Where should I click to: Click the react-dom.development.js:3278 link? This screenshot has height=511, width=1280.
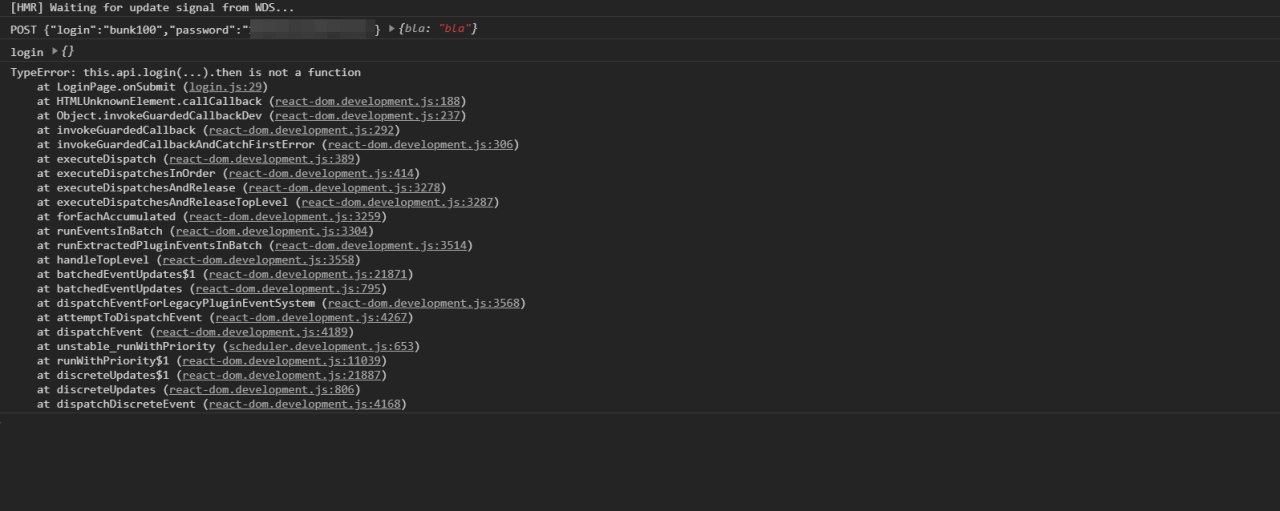pos(344,188)
